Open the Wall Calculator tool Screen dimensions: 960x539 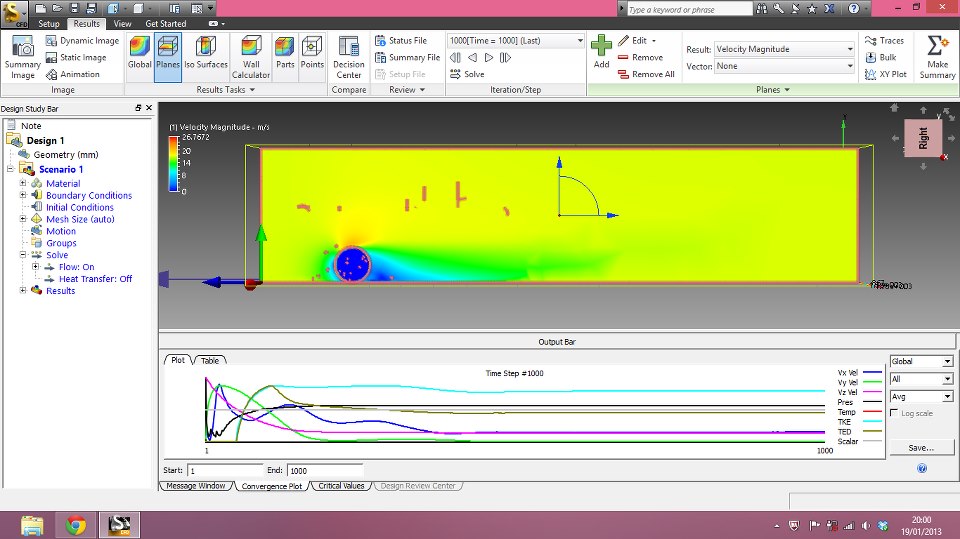(251, 58)
